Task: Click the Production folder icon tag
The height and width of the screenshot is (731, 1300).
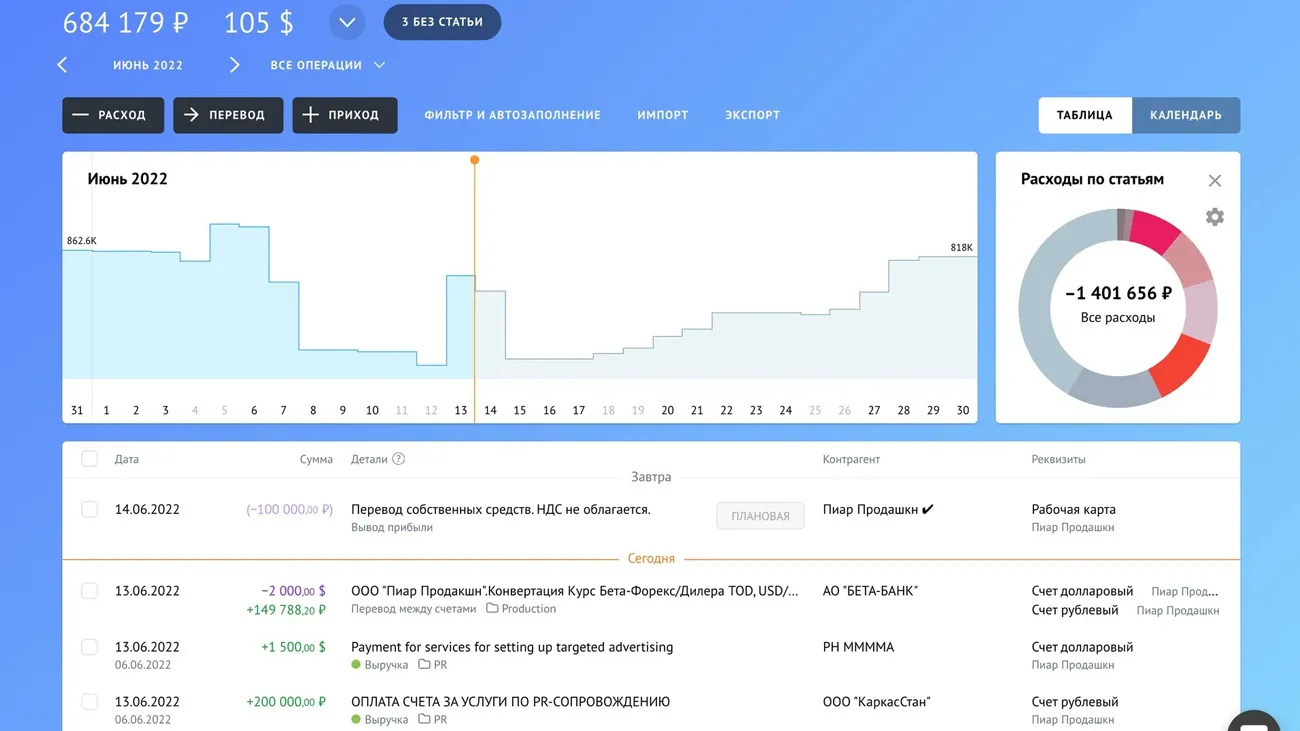Action: coord(492,608)
